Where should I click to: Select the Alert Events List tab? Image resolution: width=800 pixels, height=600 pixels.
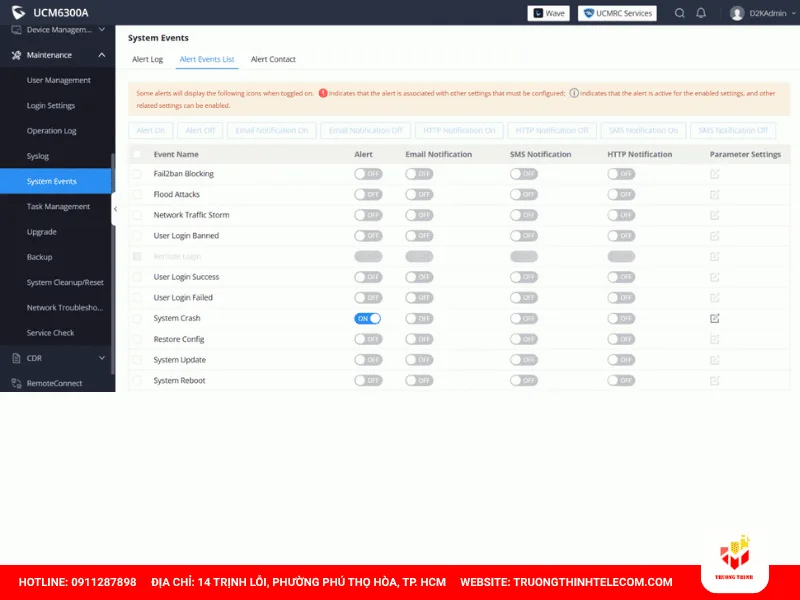click(x=207, y=59)
